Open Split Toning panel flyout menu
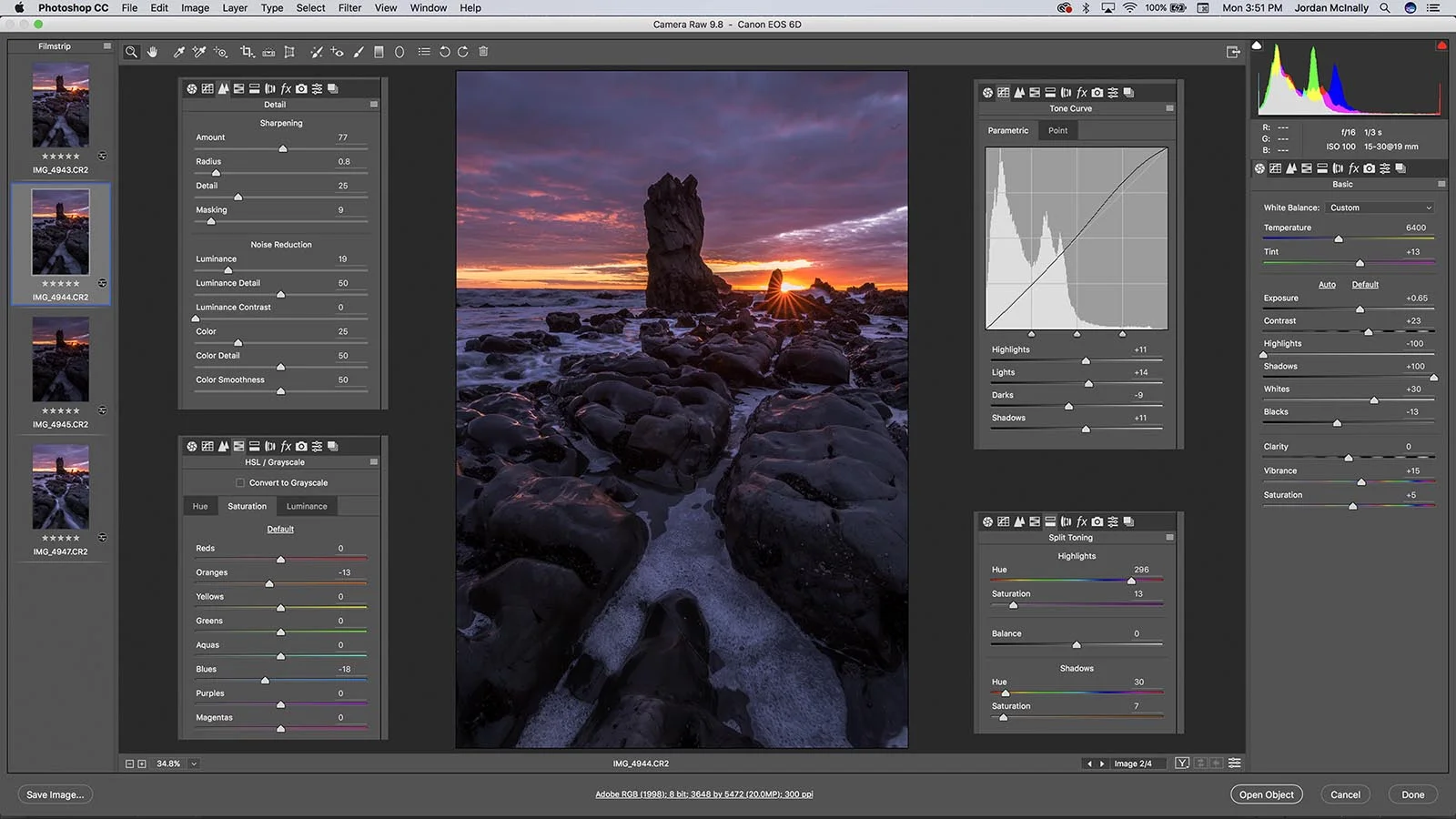Viewport: 1456px width, 819px height. tap(1169, 538)
